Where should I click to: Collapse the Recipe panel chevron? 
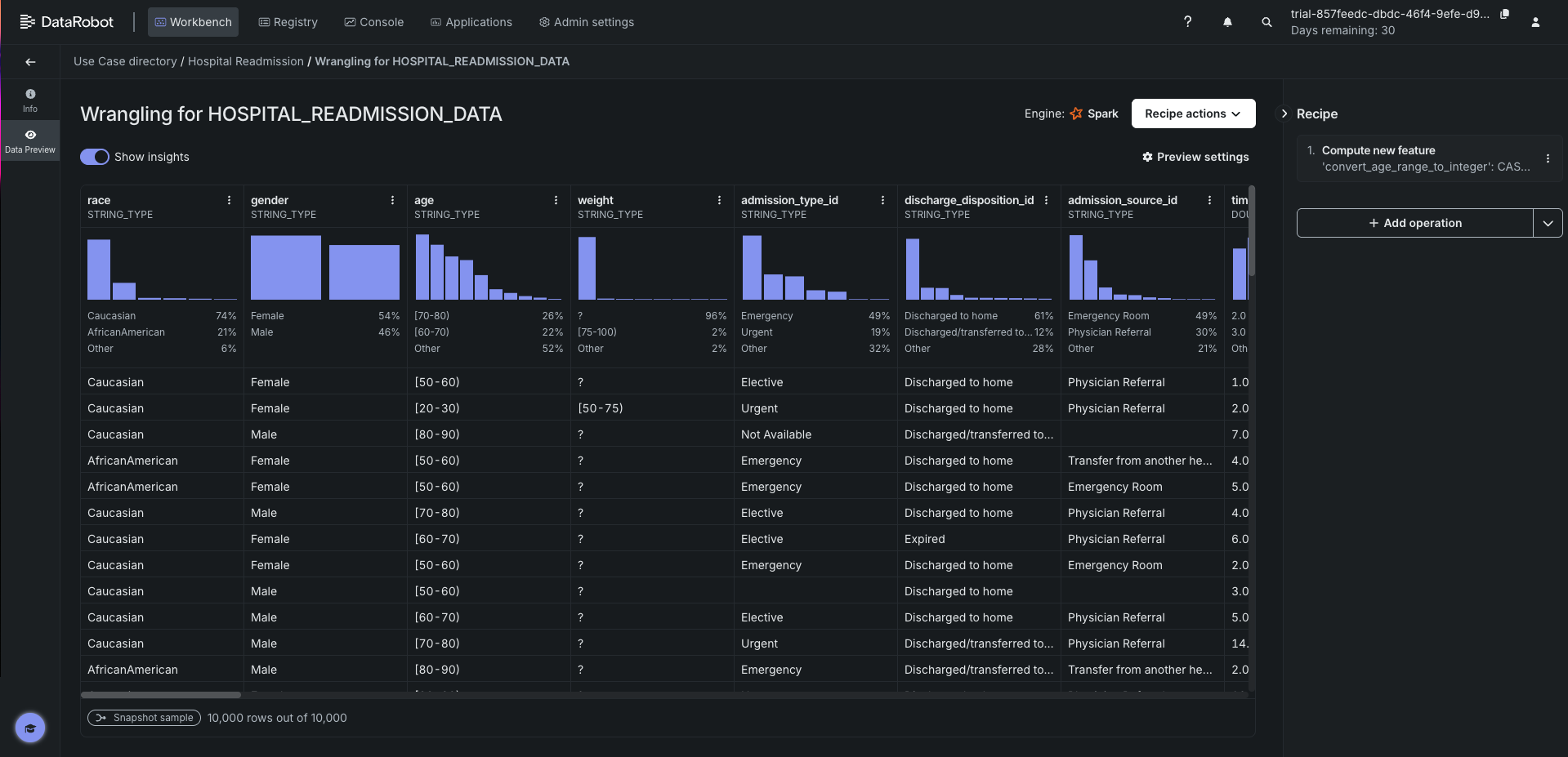click(x=1284, y=114)
